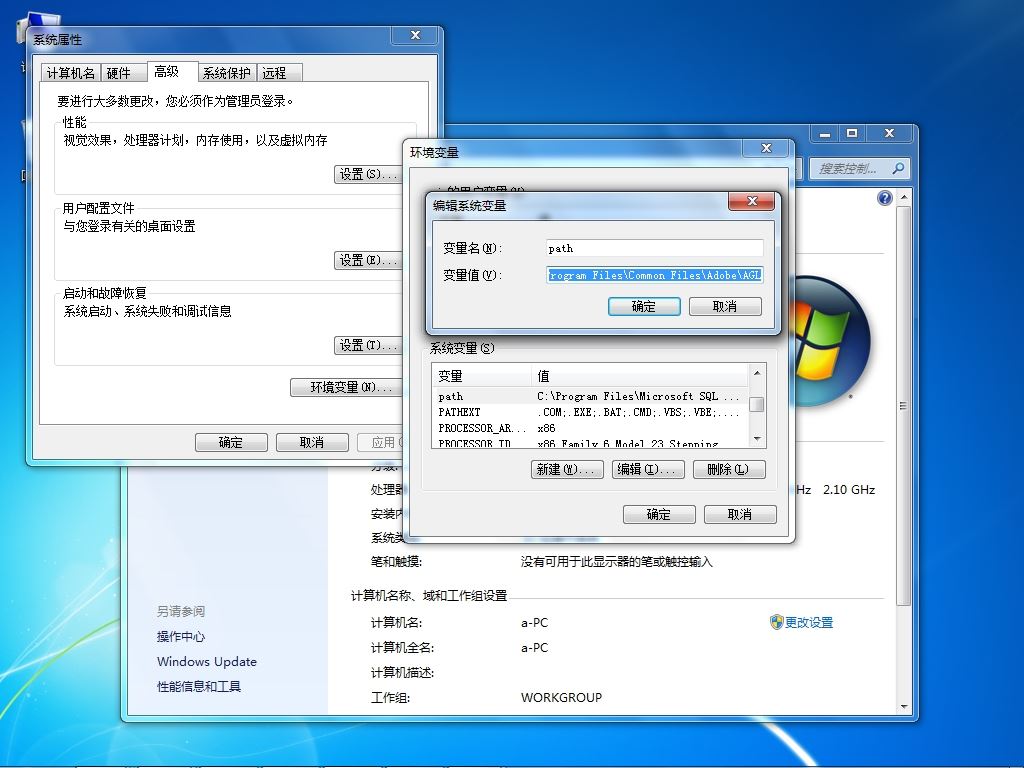
Task: Click 删除(L) button for system variables
Action: coord(729,469)
